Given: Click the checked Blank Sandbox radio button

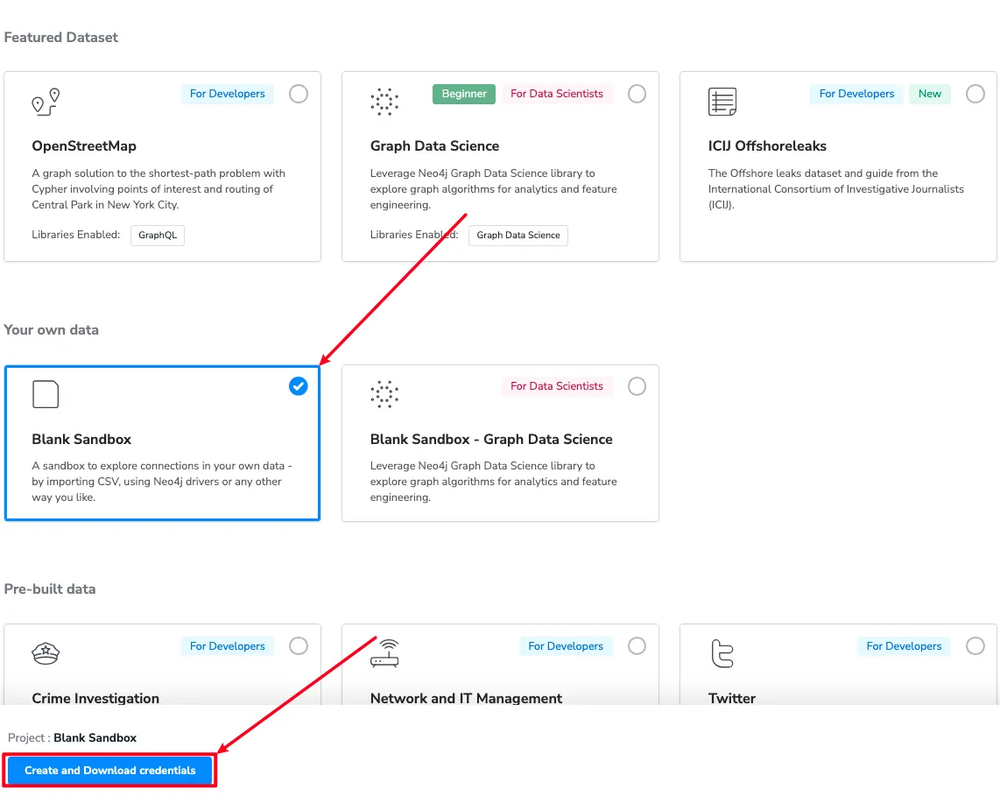Looking at the screenshot, I should coord(298,386).
